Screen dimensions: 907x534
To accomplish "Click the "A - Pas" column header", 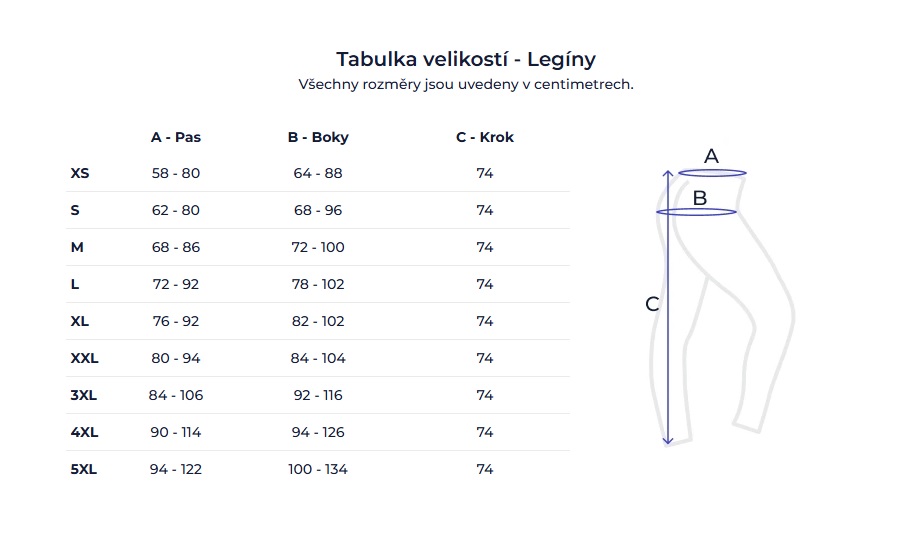I will [176, 137].
